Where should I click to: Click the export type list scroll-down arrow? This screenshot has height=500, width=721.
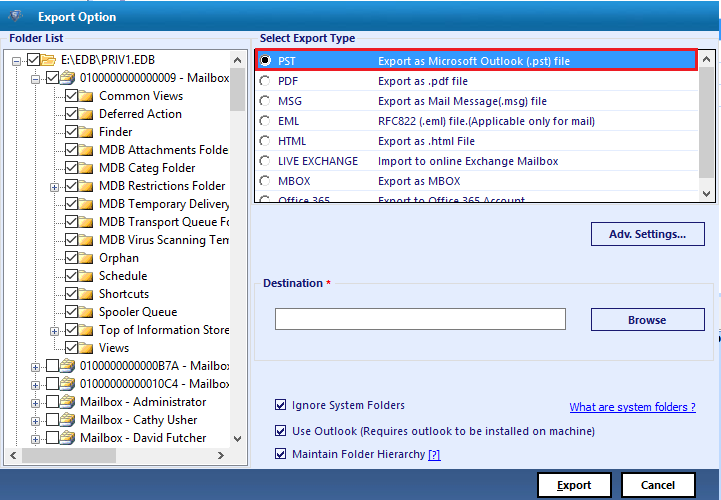click(x=707, y=194)
